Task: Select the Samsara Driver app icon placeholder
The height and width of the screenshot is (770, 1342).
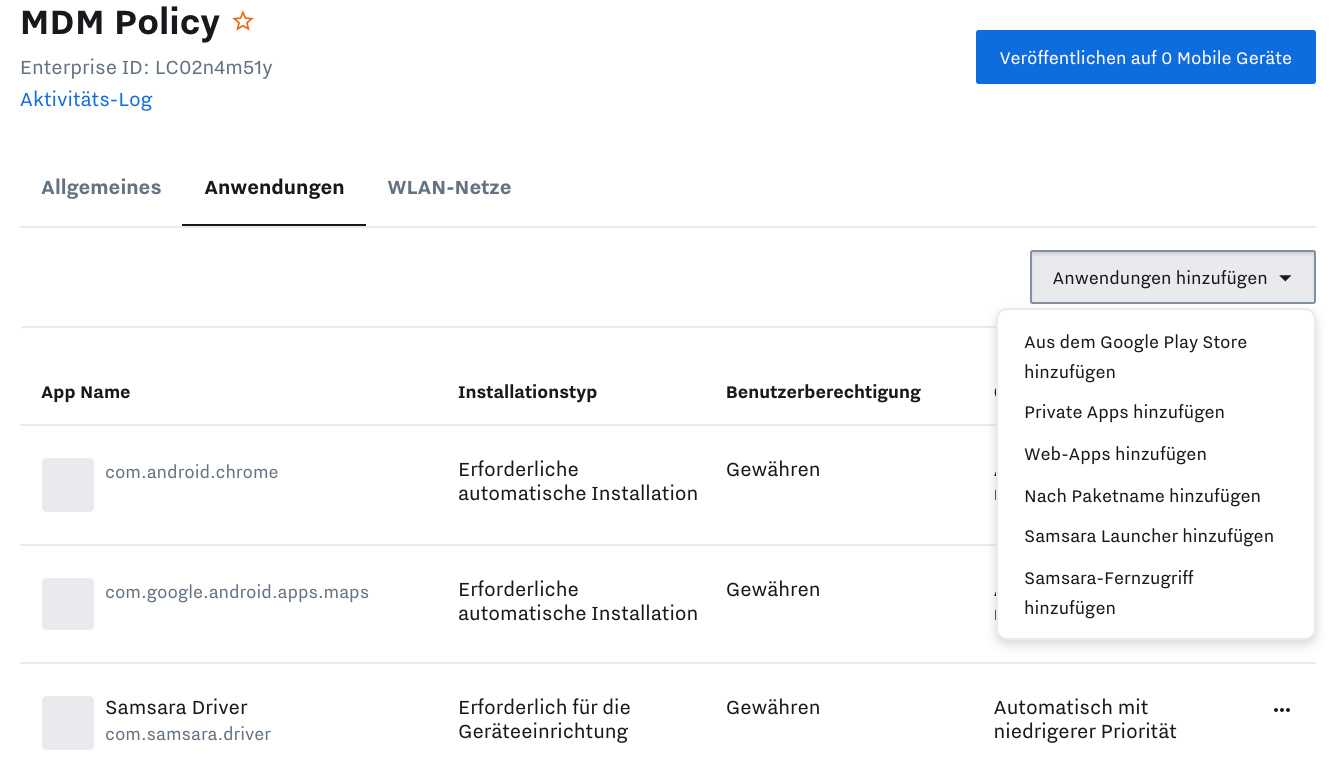Action: 68,723
